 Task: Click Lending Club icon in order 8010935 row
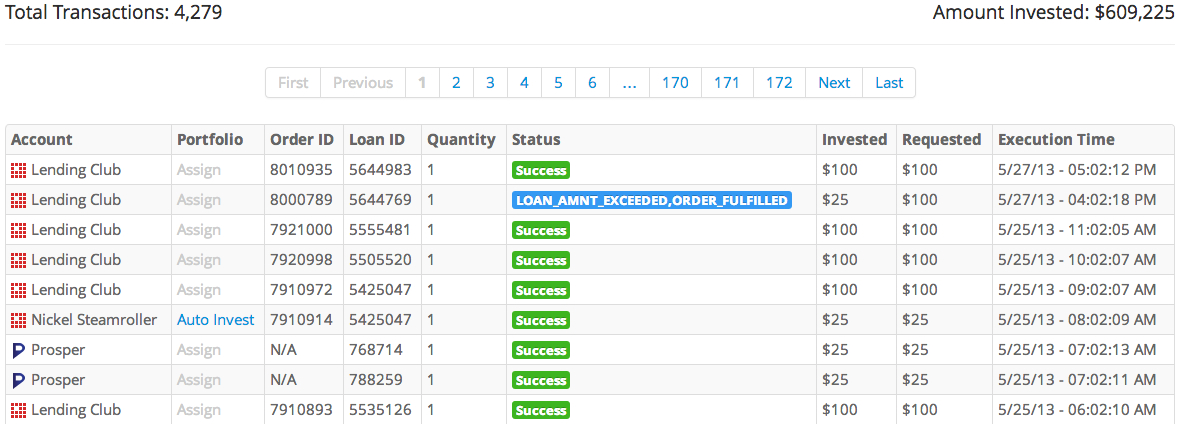pyautogui.click(x=18, y=170)
